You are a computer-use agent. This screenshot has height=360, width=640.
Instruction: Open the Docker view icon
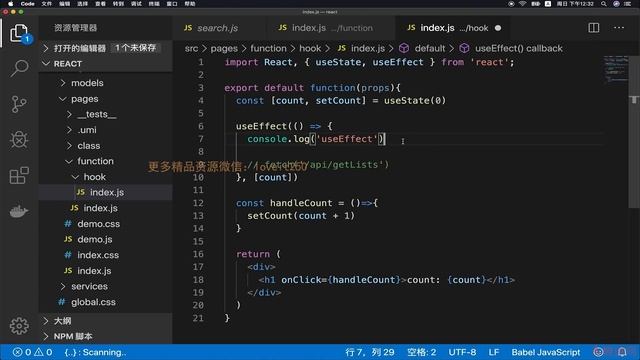pos(19,211)
